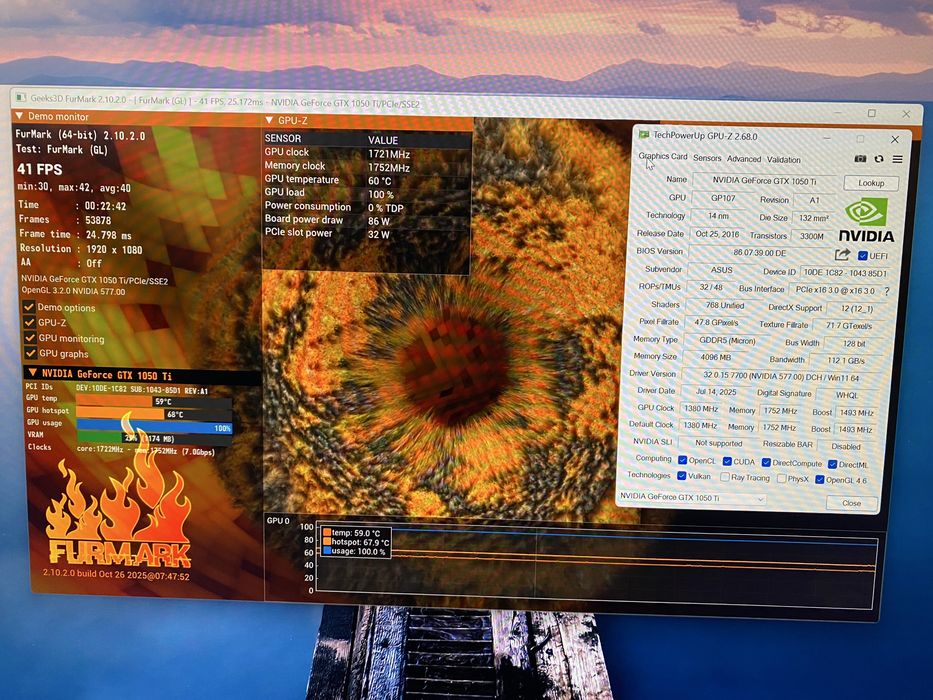This screenshot has width=933, height=700.
Task: Toggle the Vulkan checkbox
Action: 681,476
